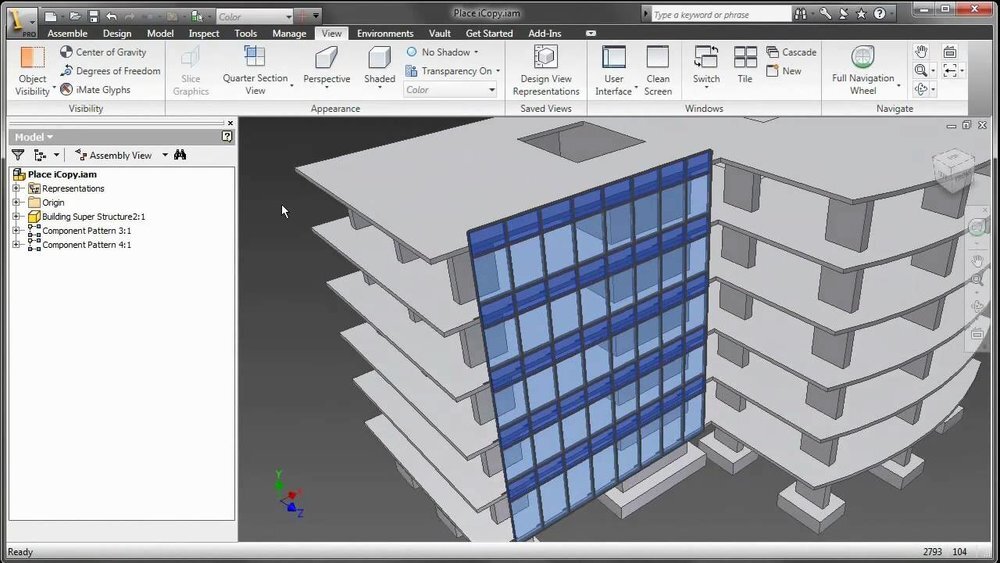Select Place iCopy.iam root node
This screenshot has width=1000, height=563.
(62, 174)
